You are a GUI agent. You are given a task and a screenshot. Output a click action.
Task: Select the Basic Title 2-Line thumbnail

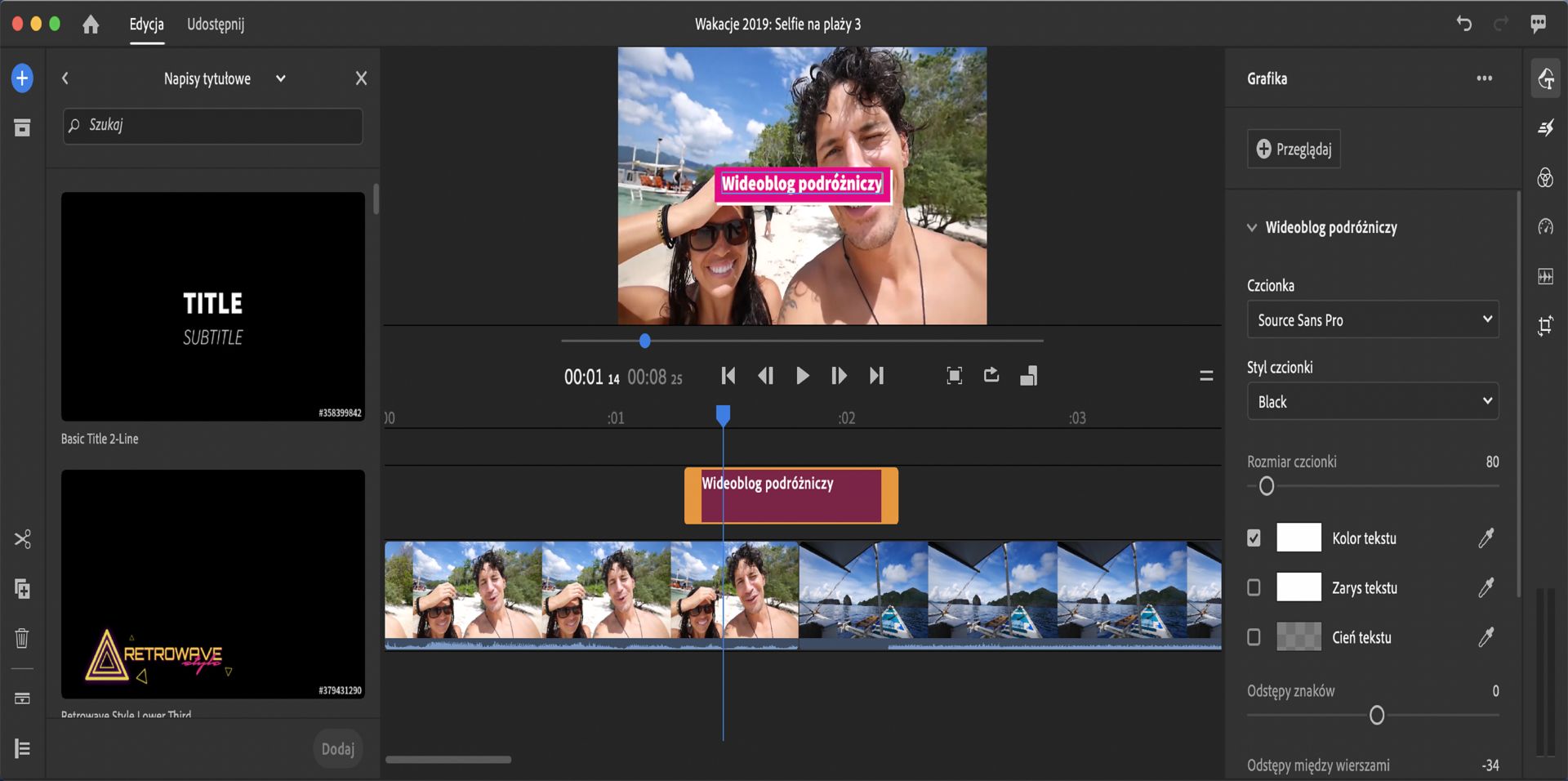click(213, 306)
